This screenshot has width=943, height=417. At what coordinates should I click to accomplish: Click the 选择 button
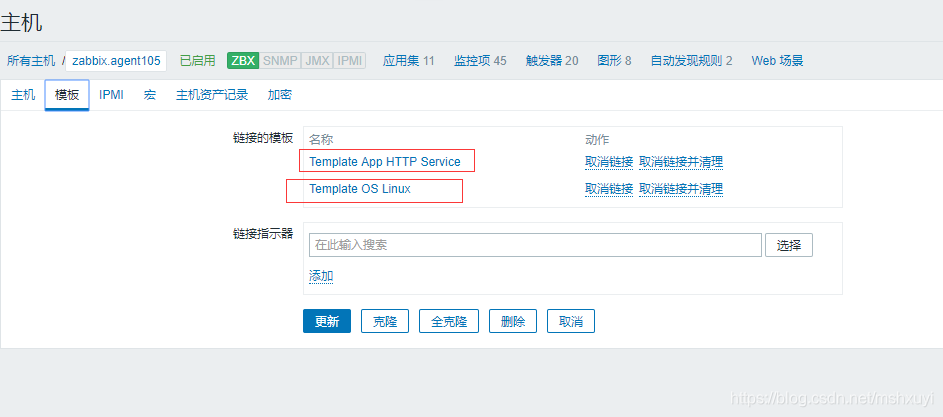[x=789, y=245]
